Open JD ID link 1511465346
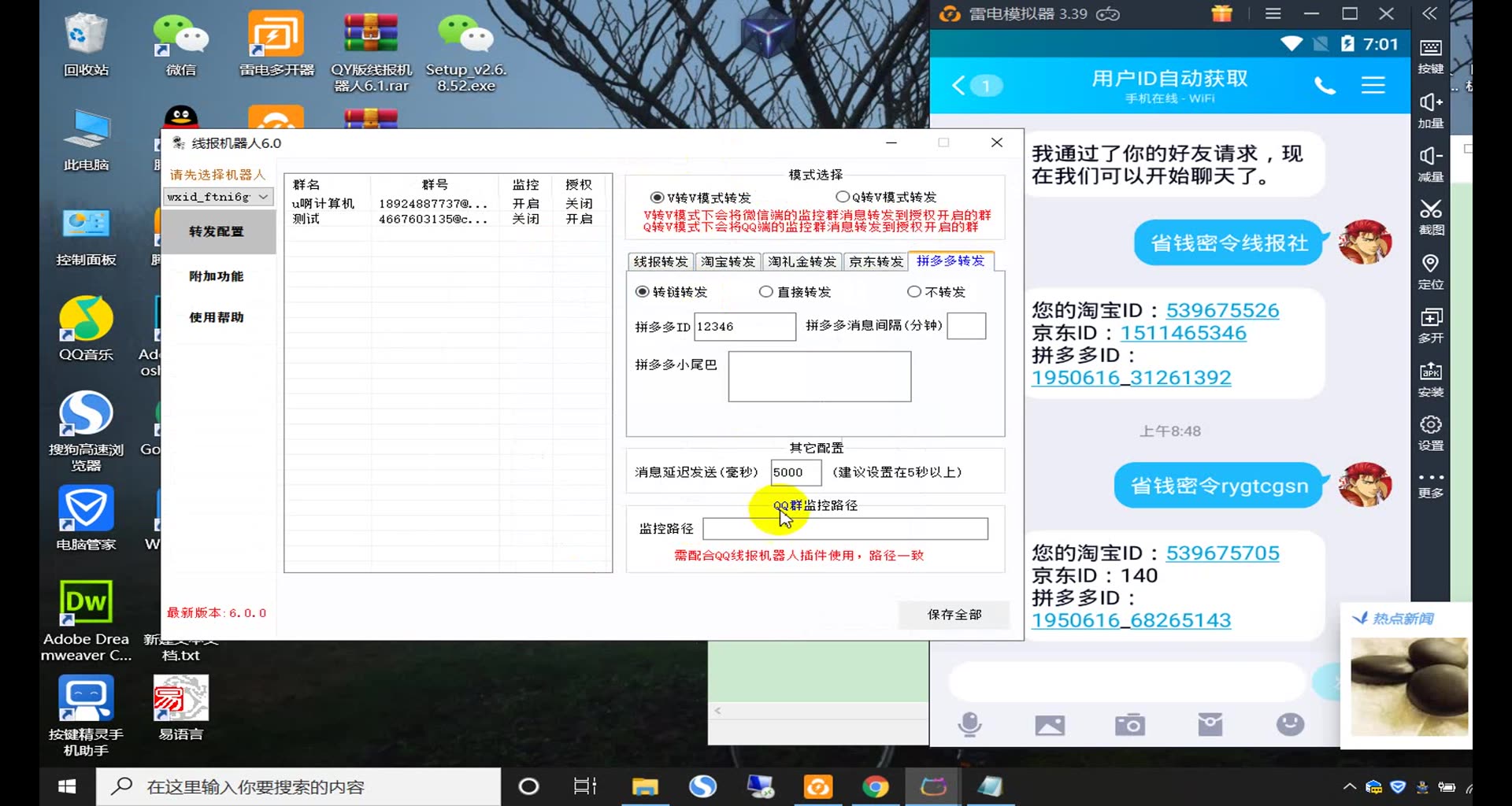The width and height of the screenshot is (1512, 806). [1183, 333]
